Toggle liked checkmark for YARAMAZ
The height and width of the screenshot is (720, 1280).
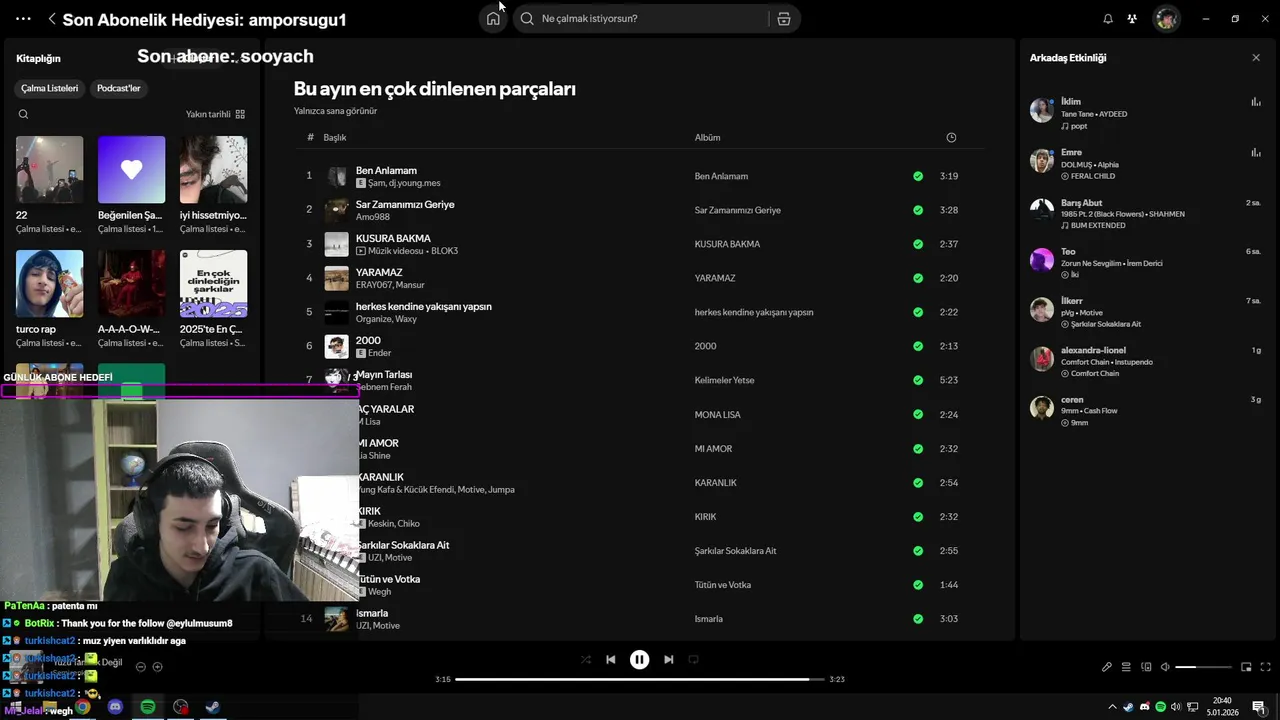(x=918, y=278)
